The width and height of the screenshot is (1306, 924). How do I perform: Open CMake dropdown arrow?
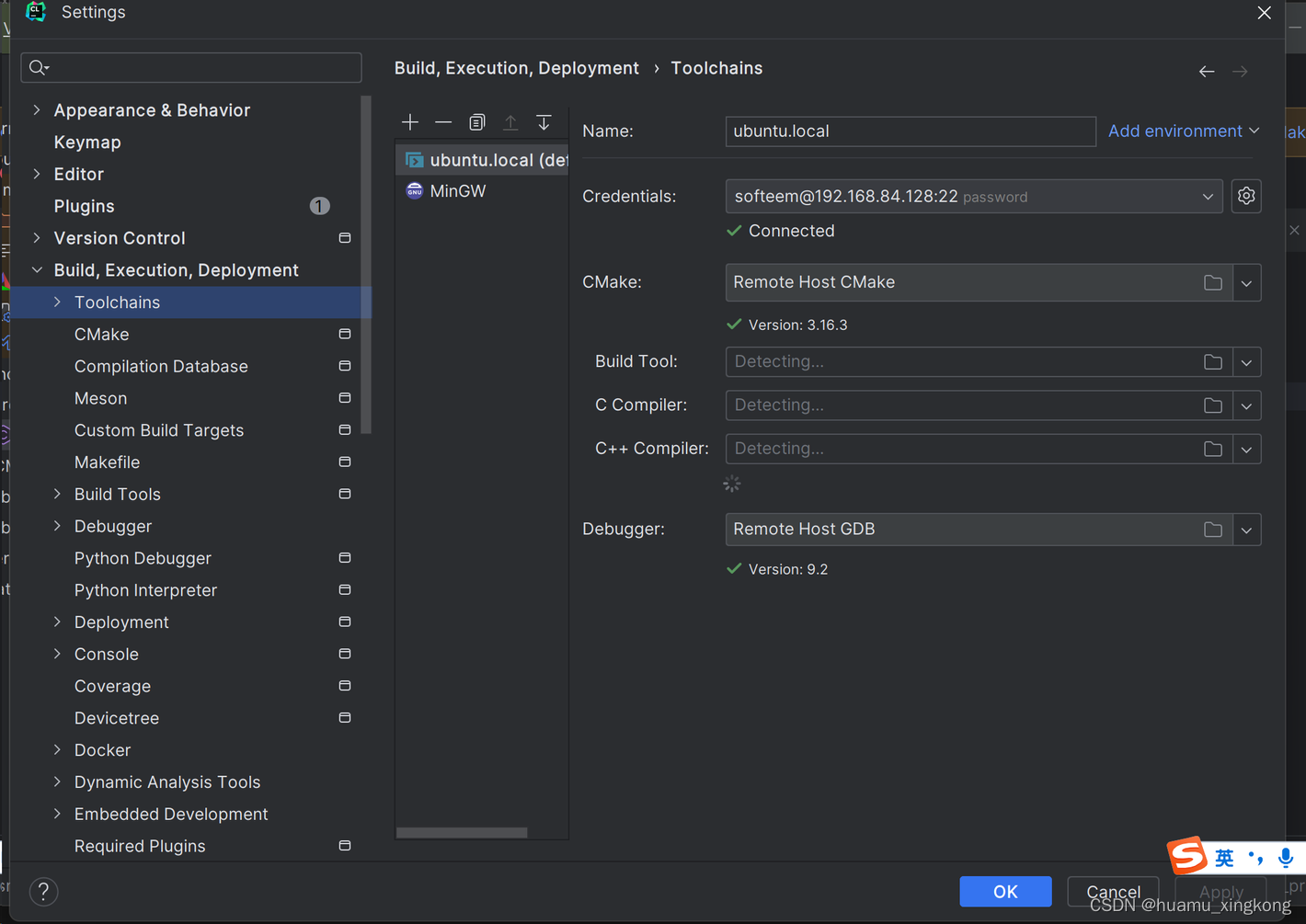pyautogui.click(x=1246, y=283)
